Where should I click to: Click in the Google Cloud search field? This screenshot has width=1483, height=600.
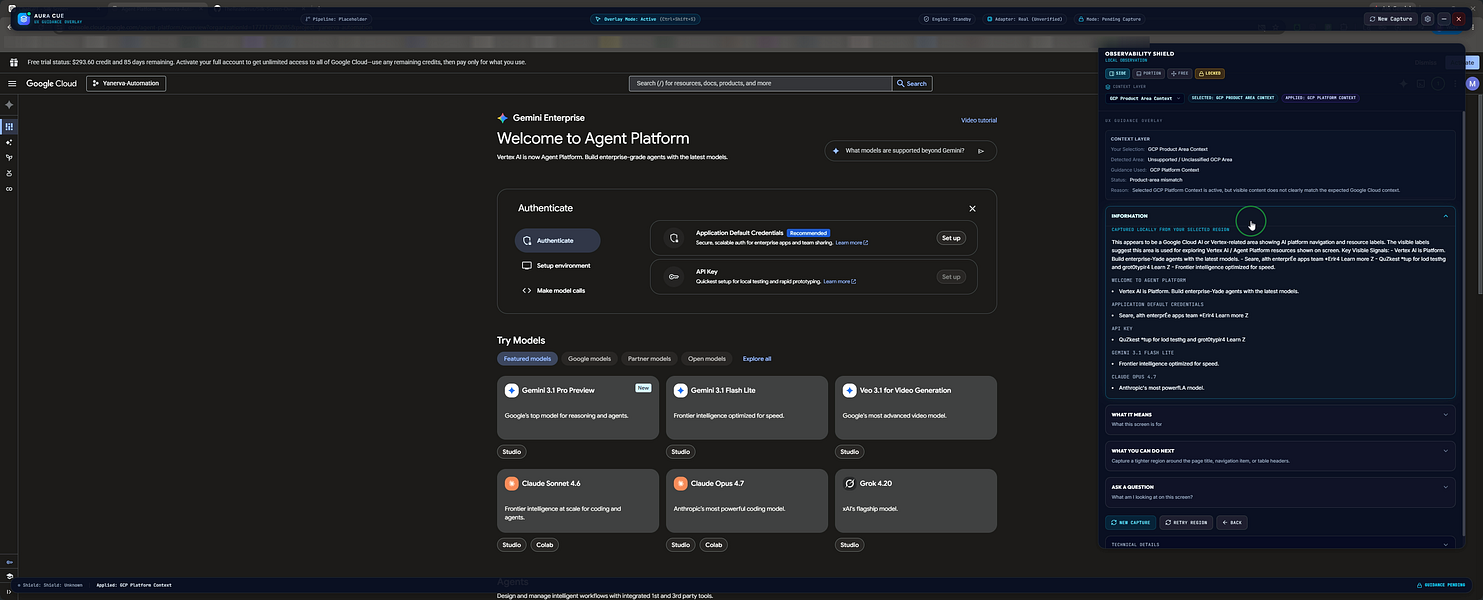click(760, 83)
